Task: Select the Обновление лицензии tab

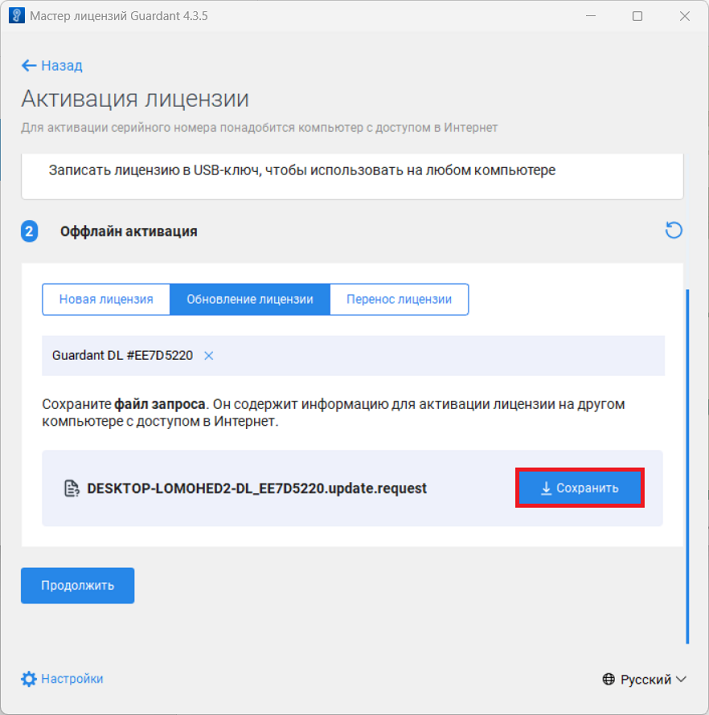Action: click(x=250, y=299)
